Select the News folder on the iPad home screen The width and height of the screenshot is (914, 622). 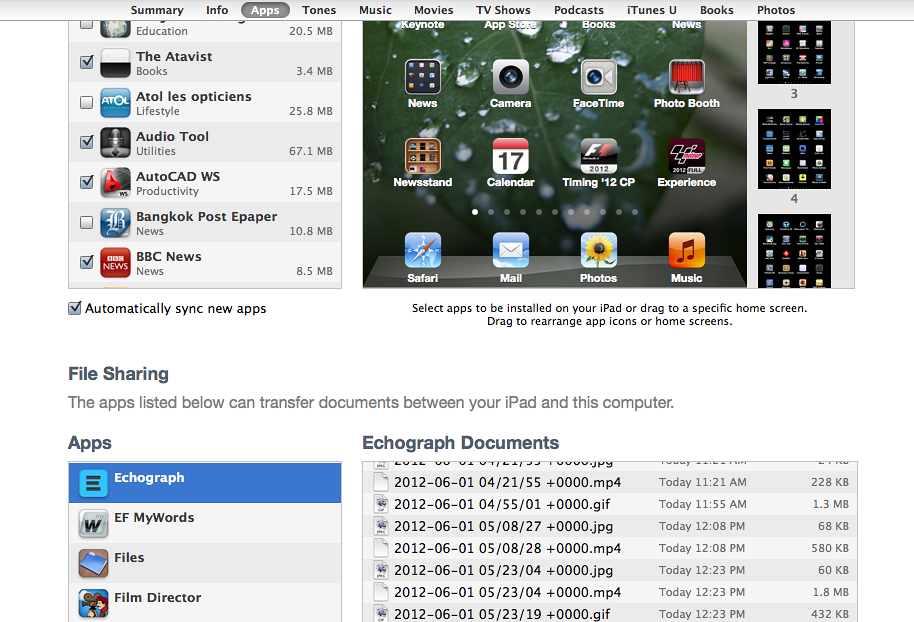(423, 77)
